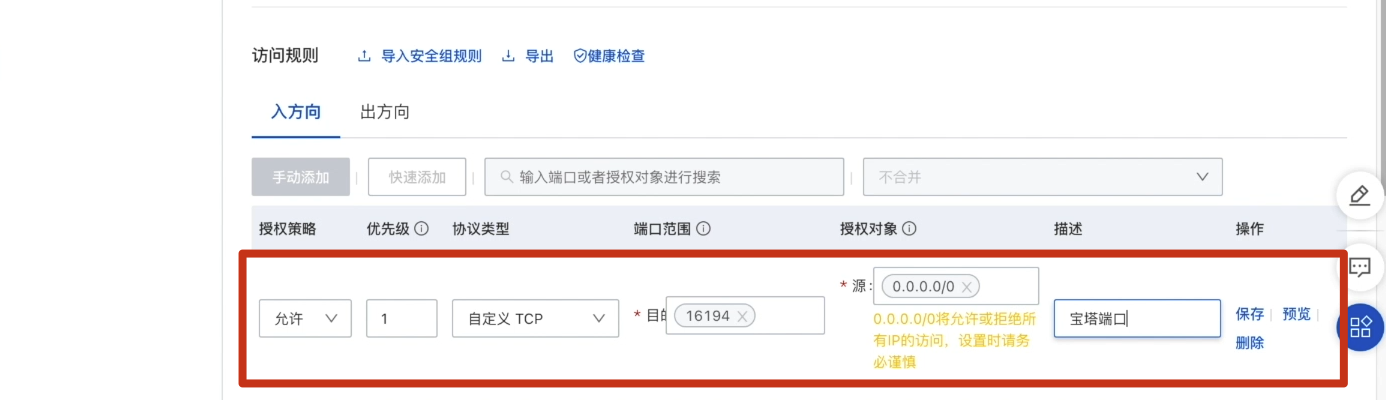Click the port range info icon
Image resolution: width=1386 pixels, height=400 pixels.
(x=703, y=229)
